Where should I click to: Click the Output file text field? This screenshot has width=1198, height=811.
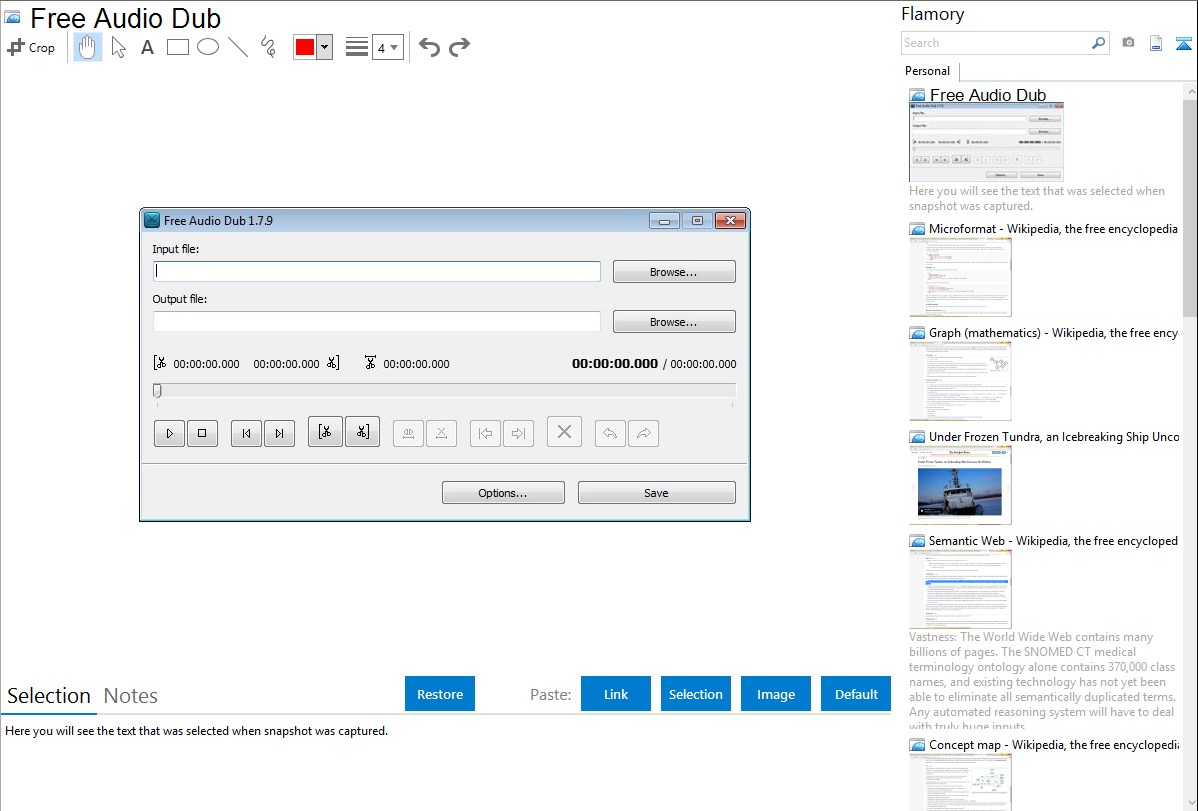[377, 322]
